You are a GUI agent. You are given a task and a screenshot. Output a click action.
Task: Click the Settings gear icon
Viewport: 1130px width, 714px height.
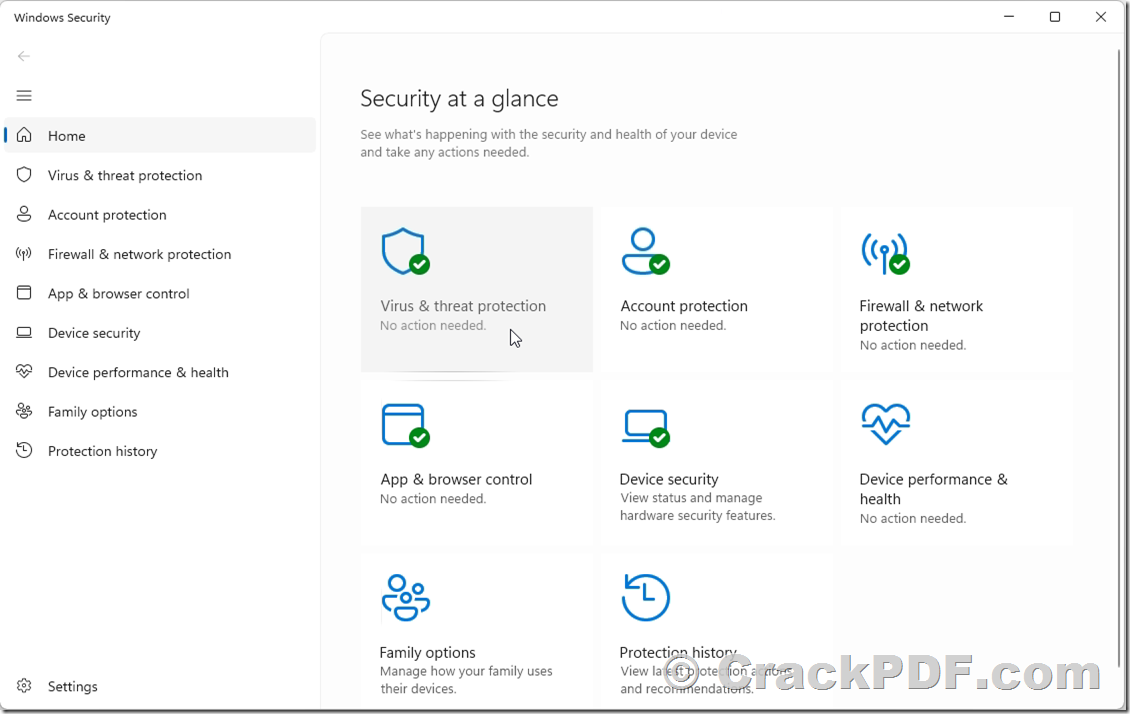24,685
